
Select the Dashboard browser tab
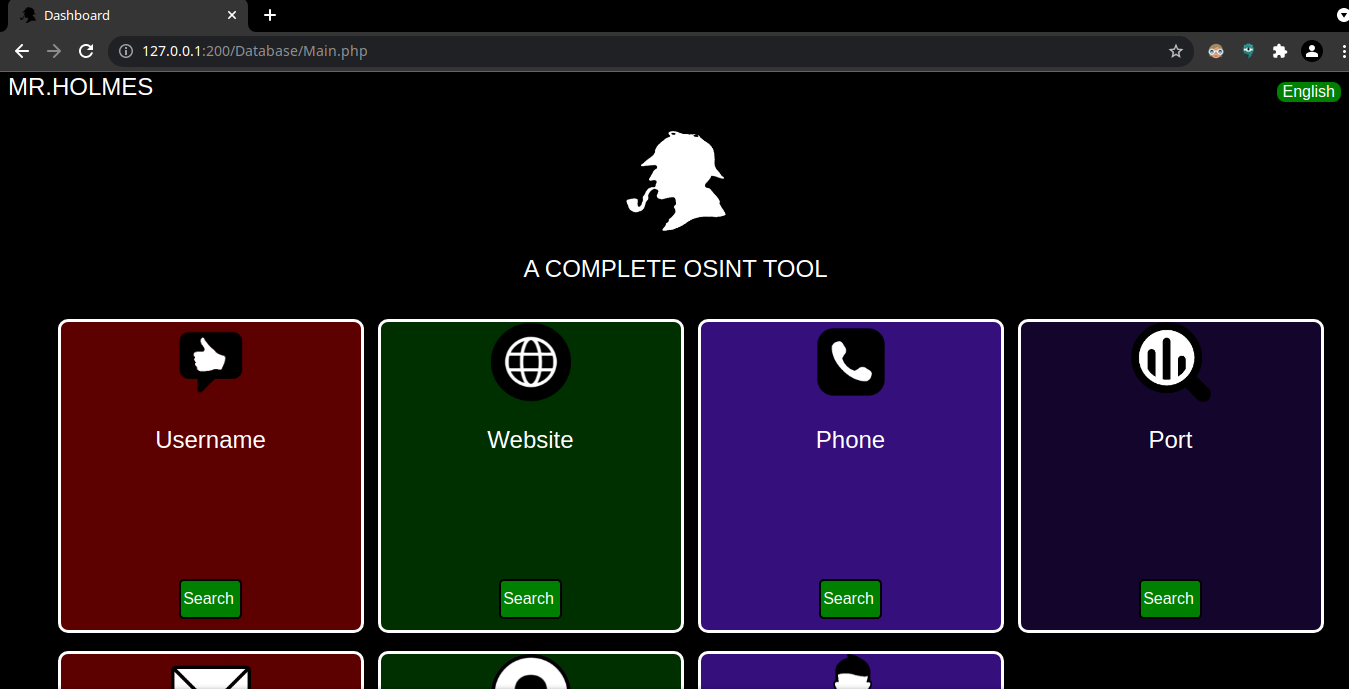(x=128, y=15)
